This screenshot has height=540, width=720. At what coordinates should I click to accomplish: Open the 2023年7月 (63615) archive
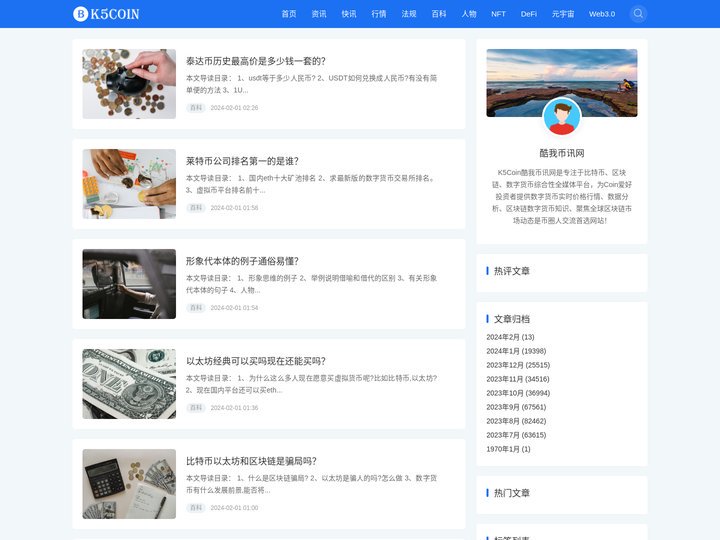[516, 435]
